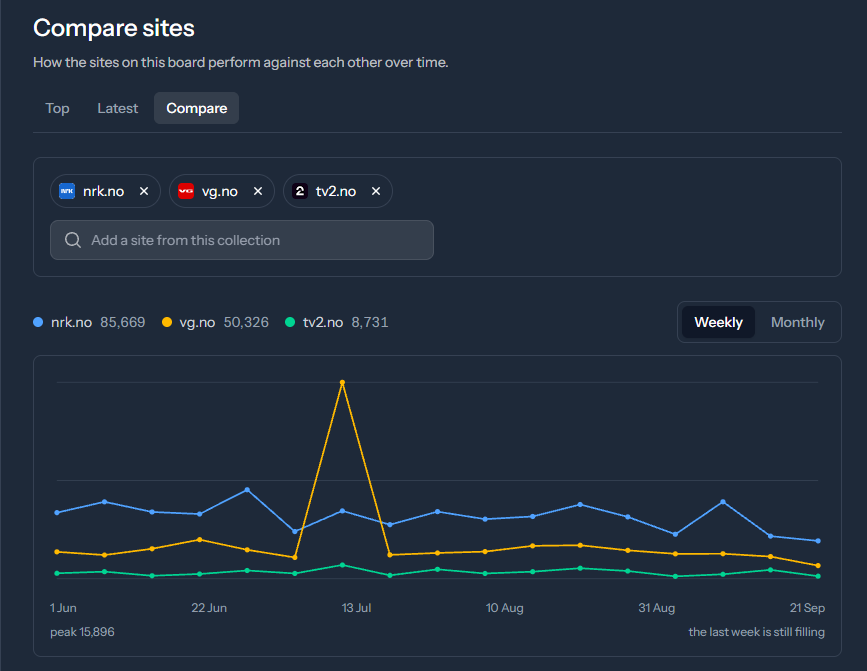Image resolution: width=867 pixels, height=671 pixels.
Task: Remove nrk.no from comparison
Action: (x=144, y=191)
